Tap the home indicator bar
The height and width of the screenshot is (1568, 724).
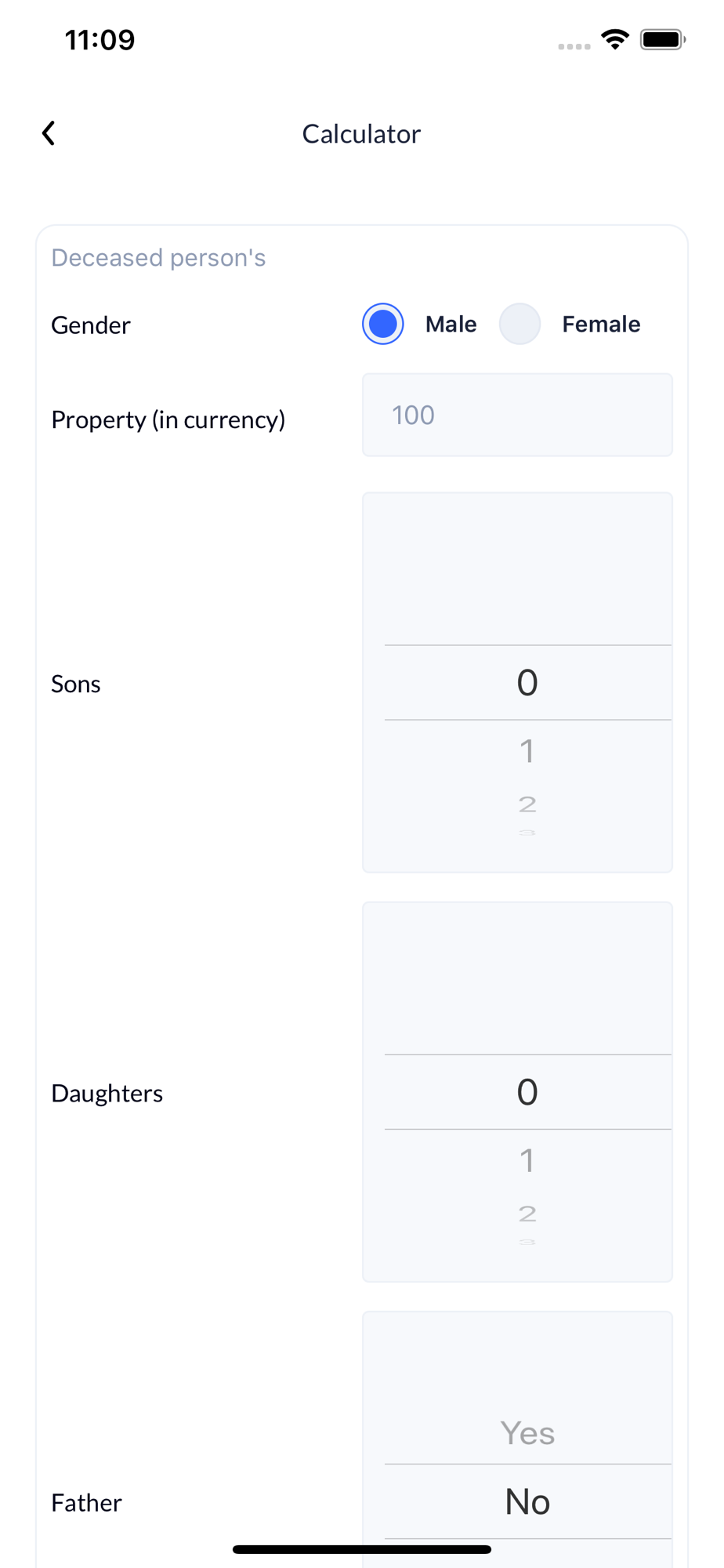[x=362, y=1549]
